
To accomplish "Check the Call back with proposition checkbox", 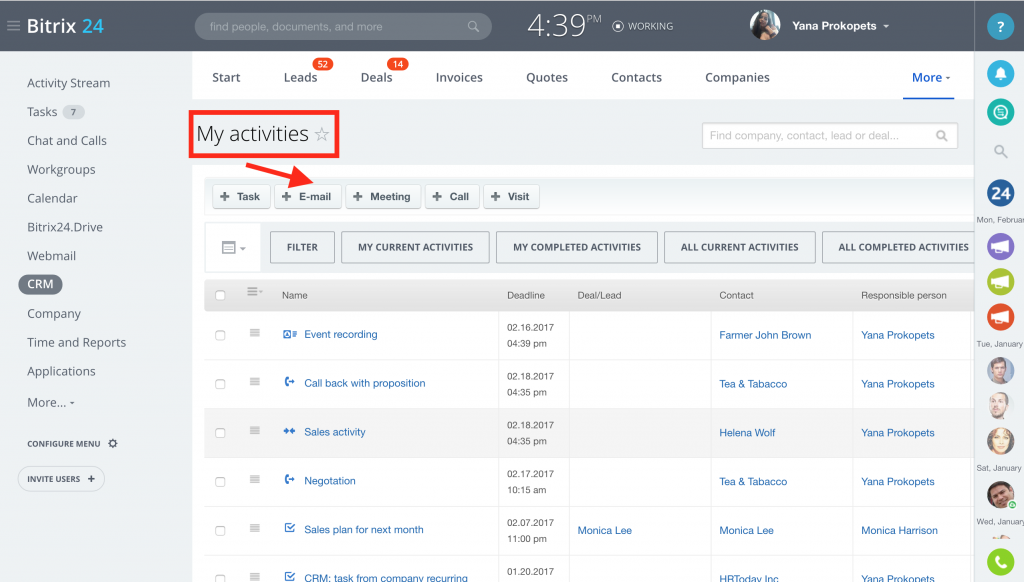I will pyautogui.click(x=220, y=384).
